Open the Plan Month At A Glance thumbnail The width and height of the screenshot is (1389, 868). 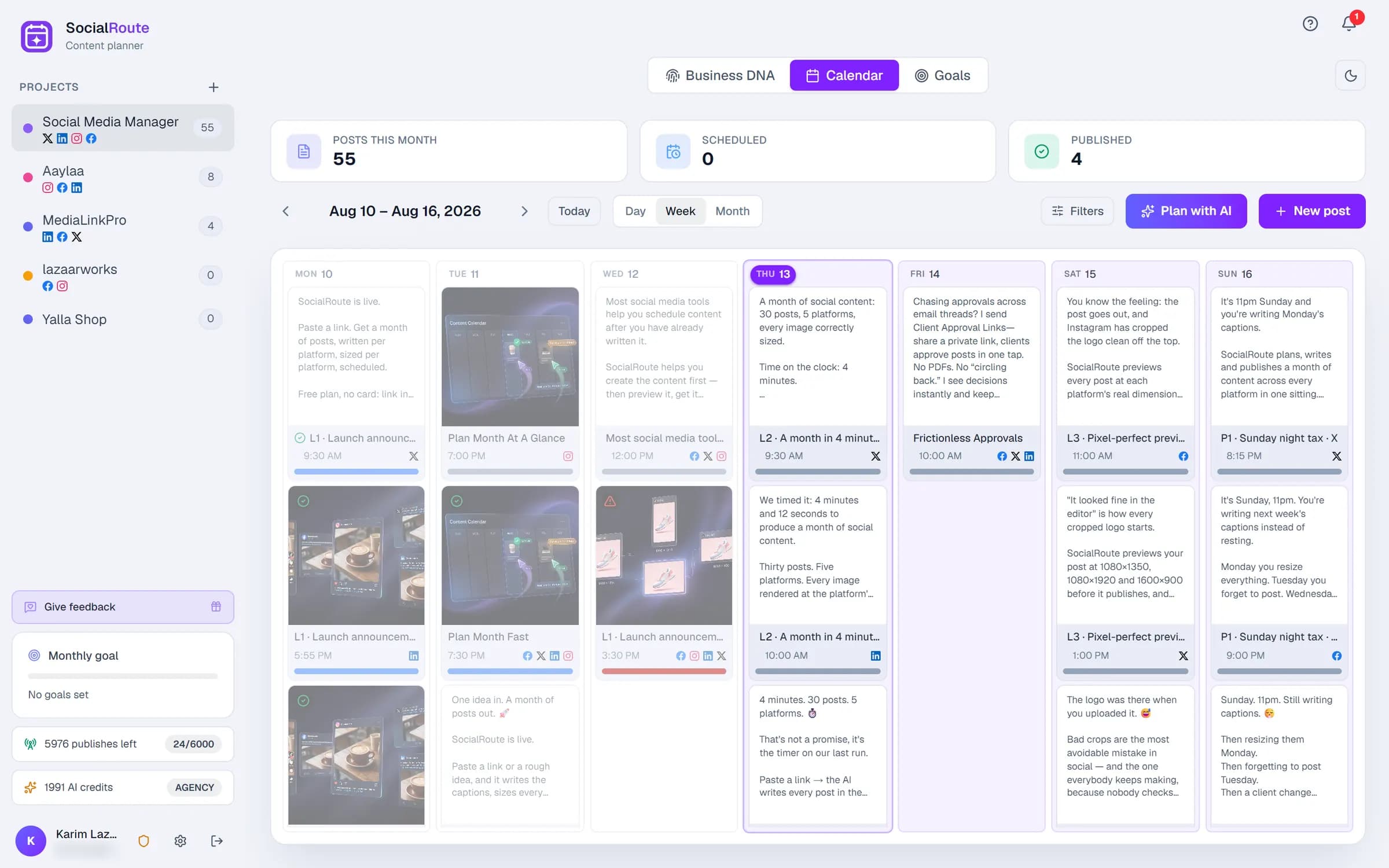coord(510,357)
